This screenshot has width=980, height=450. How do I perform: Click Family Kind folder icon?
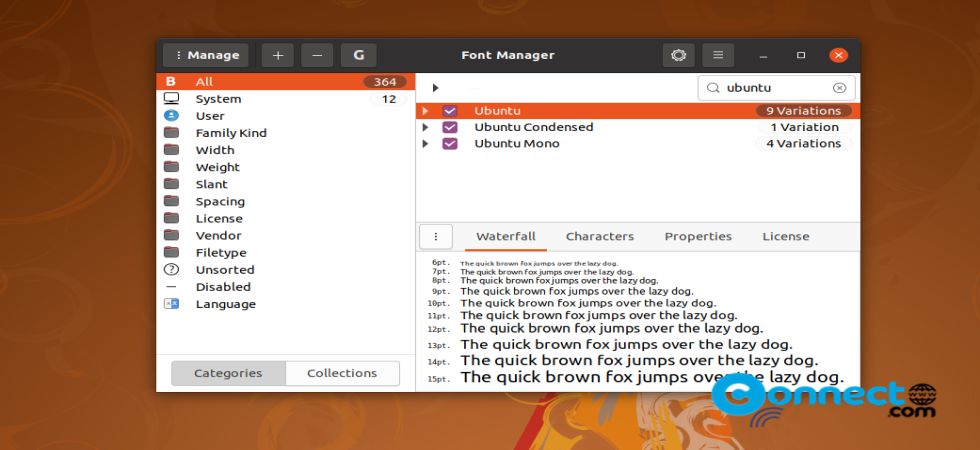click(x=171, y=132)
